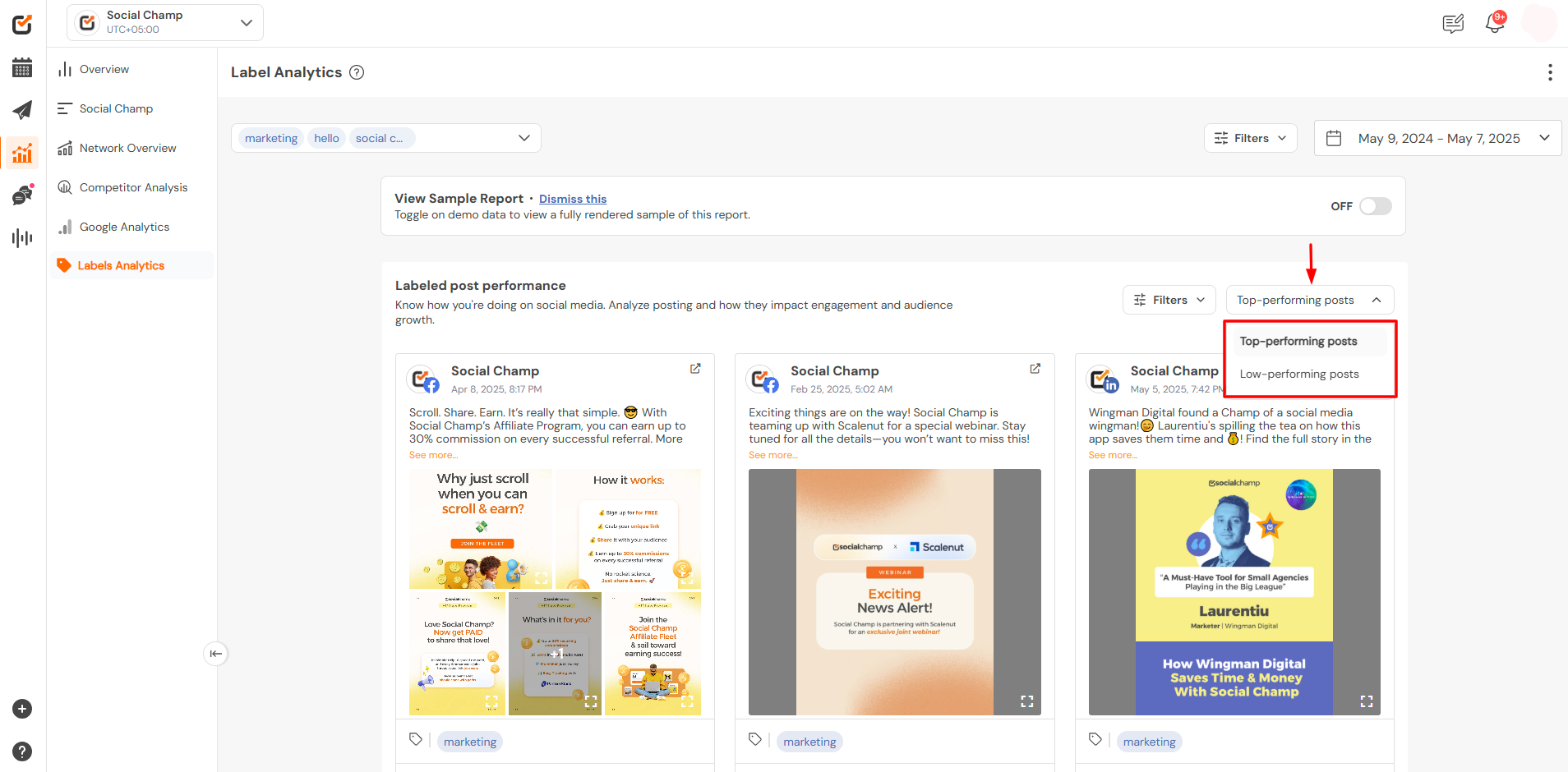The height and width of the screenshot is (772, 1568).
Task: Select Top-performing posts option
Action: 1309,341
